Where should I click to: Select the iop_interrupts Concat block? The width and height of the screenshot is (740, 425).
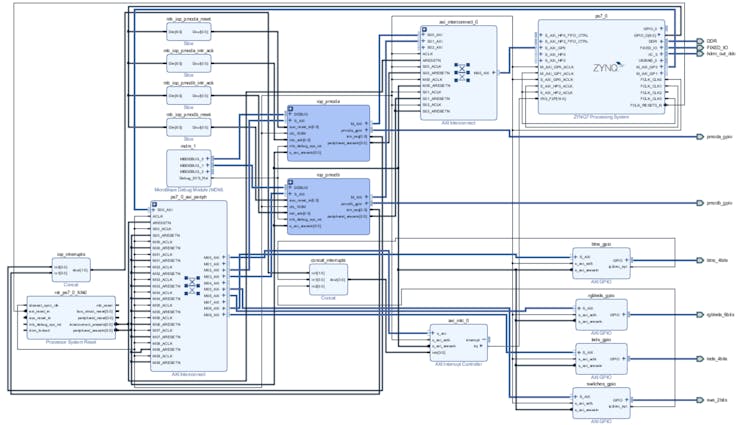[71, 270]
